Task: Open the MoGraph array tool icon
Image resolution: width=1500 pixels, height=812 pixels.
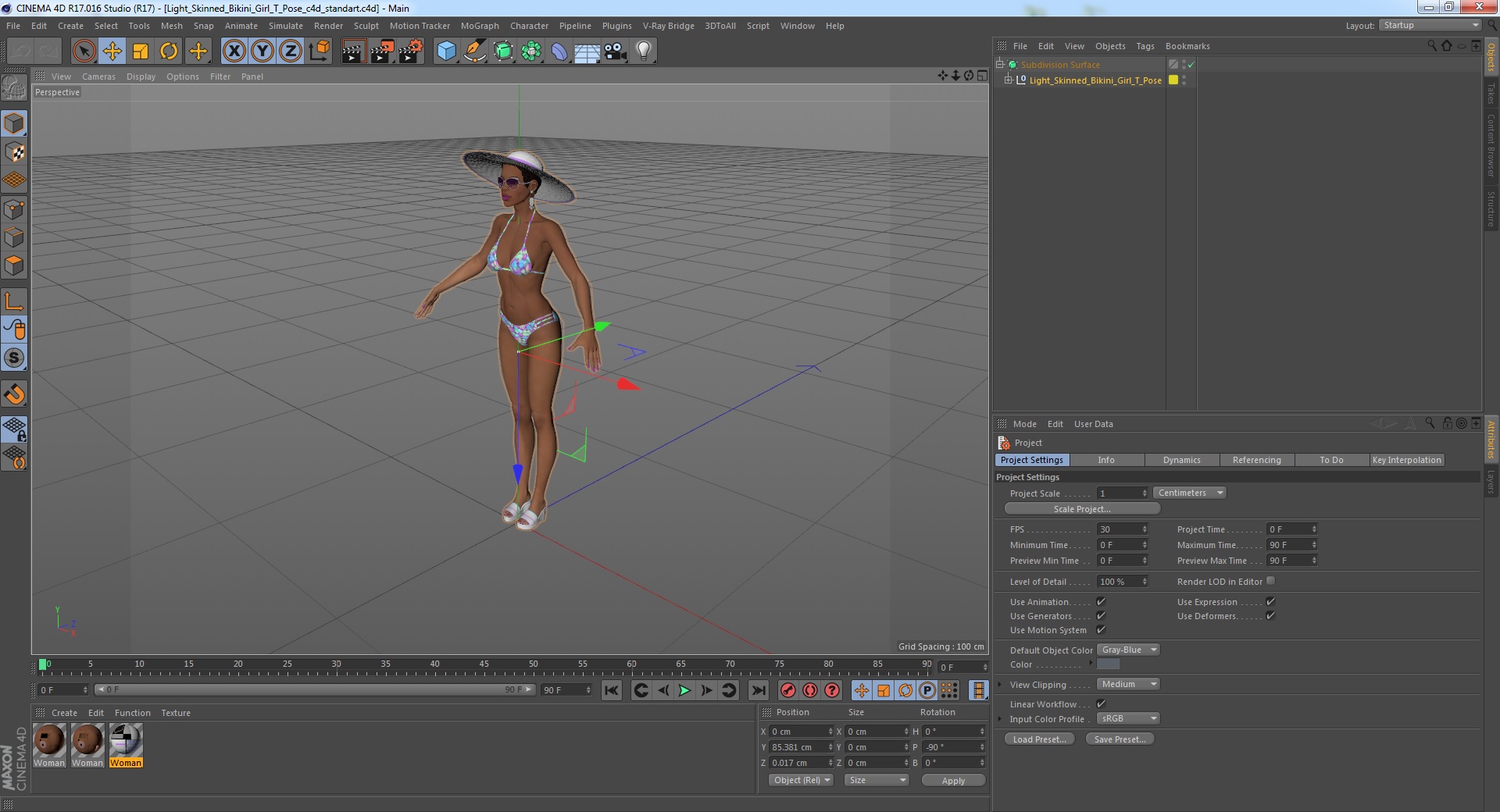Action: click(531, 52)
